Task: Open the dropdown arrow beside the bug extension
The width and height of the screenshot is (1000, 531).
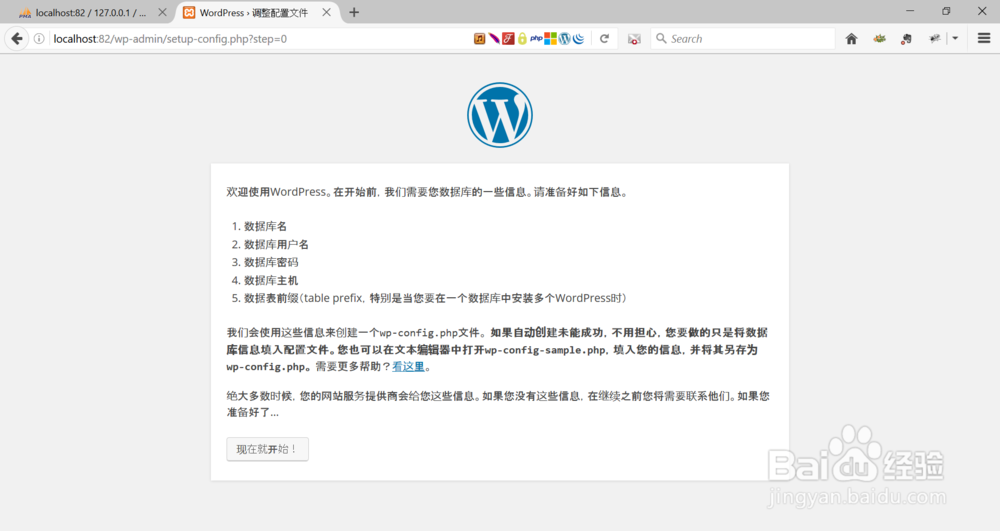Action: pos(955,39)
